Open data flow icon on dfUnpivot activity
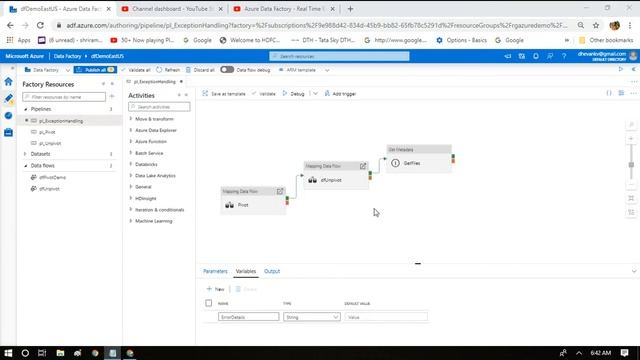This screenshot has width=640, height=360. (x=363, y=166)
